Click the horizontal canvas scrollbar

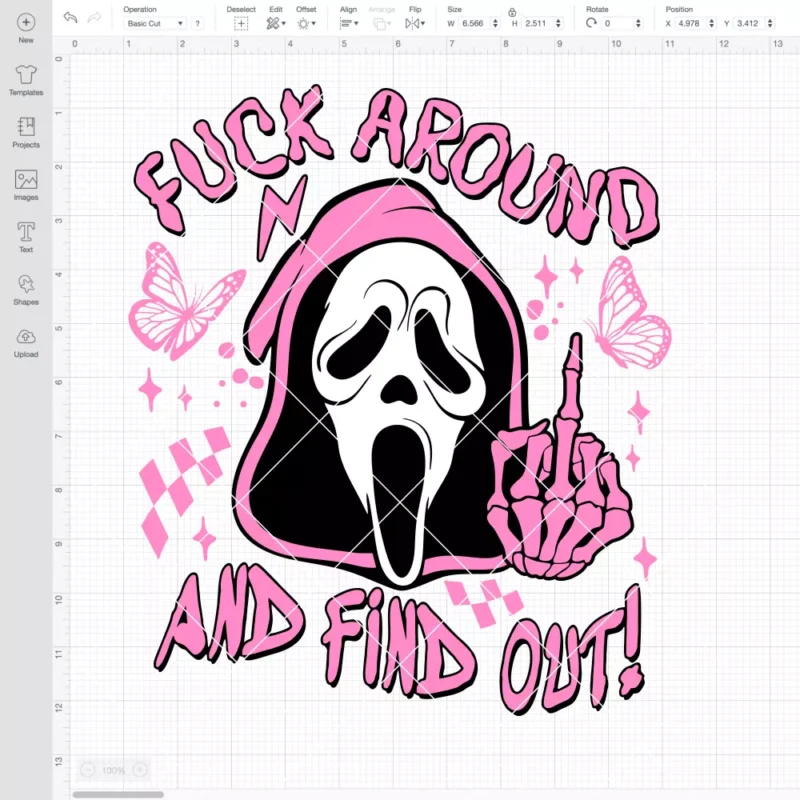coord(118,794)
